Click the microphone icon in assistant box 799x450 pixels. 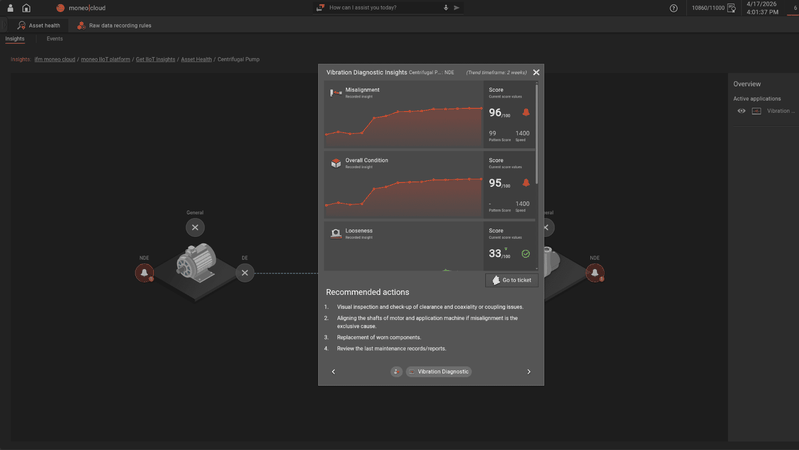click(x=446, y=8)
